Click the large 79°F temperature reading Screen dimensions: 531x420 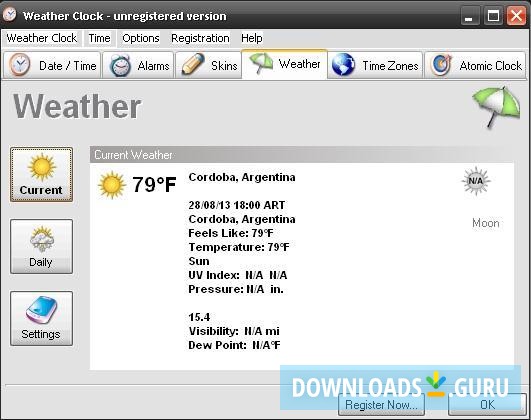[x=154, y=185]
